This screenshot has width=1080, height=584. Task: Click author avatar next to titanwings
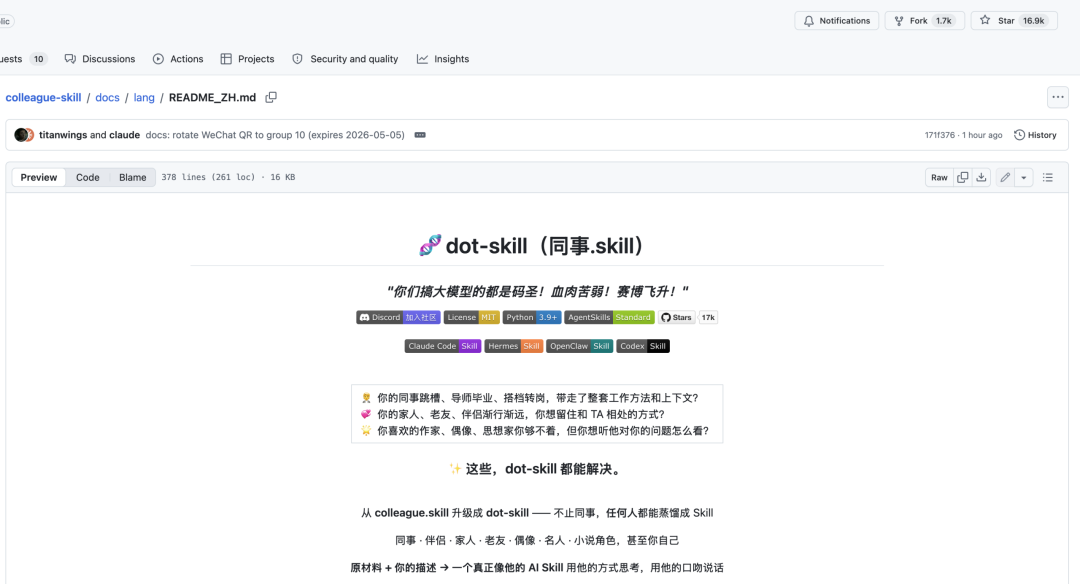(x=23, y=135)
